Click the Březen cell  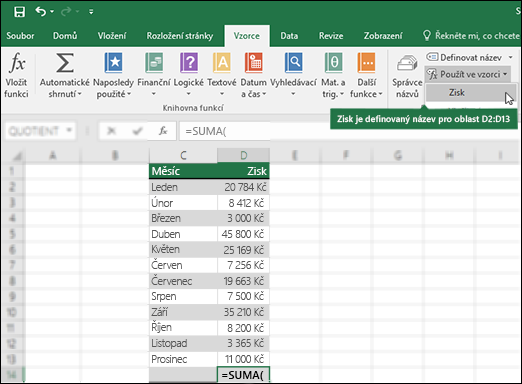coord(183,218)
